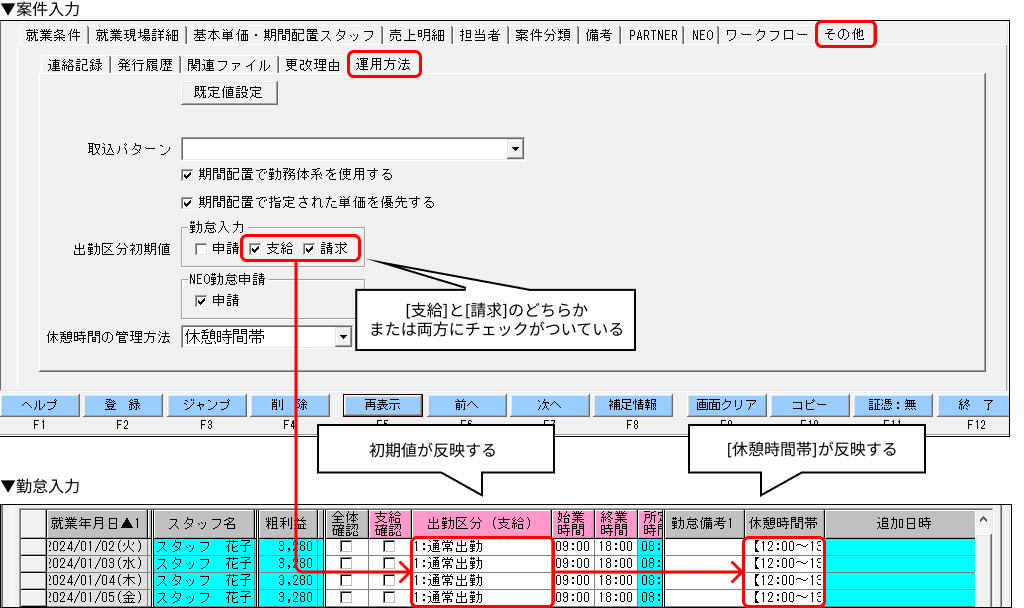Select row header for 2024/01/02 row
The image size is (1024, 608).
tap(33, 546)
